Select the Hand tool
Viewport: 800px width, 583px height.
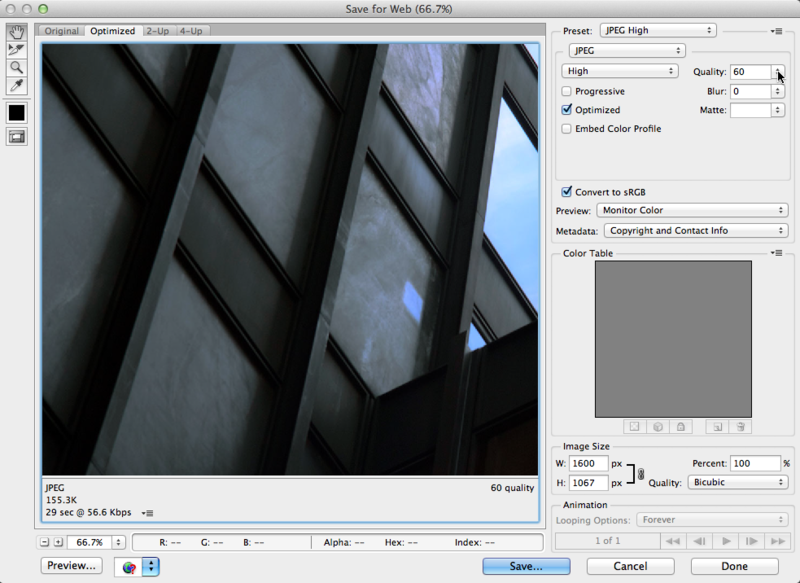point(14,30)
